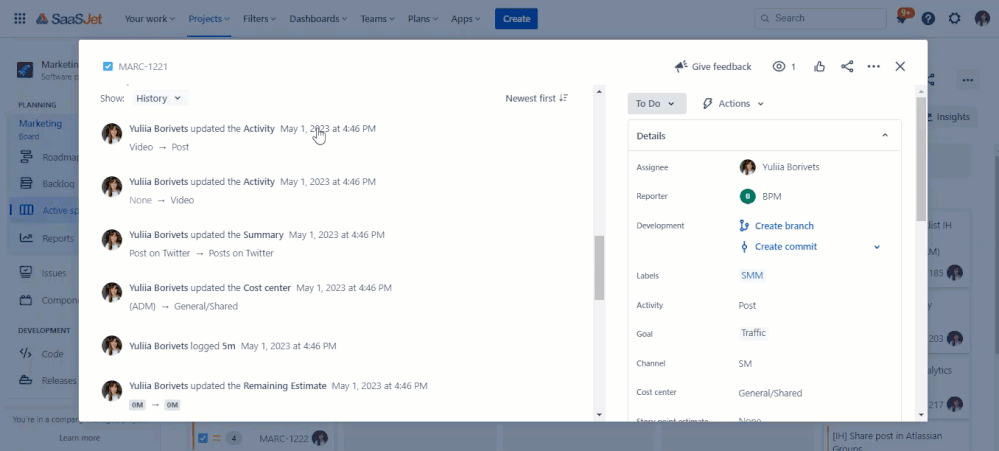Open the user profile avatar in top bar
The image size is (999, 451).
(x=982, y=18)
